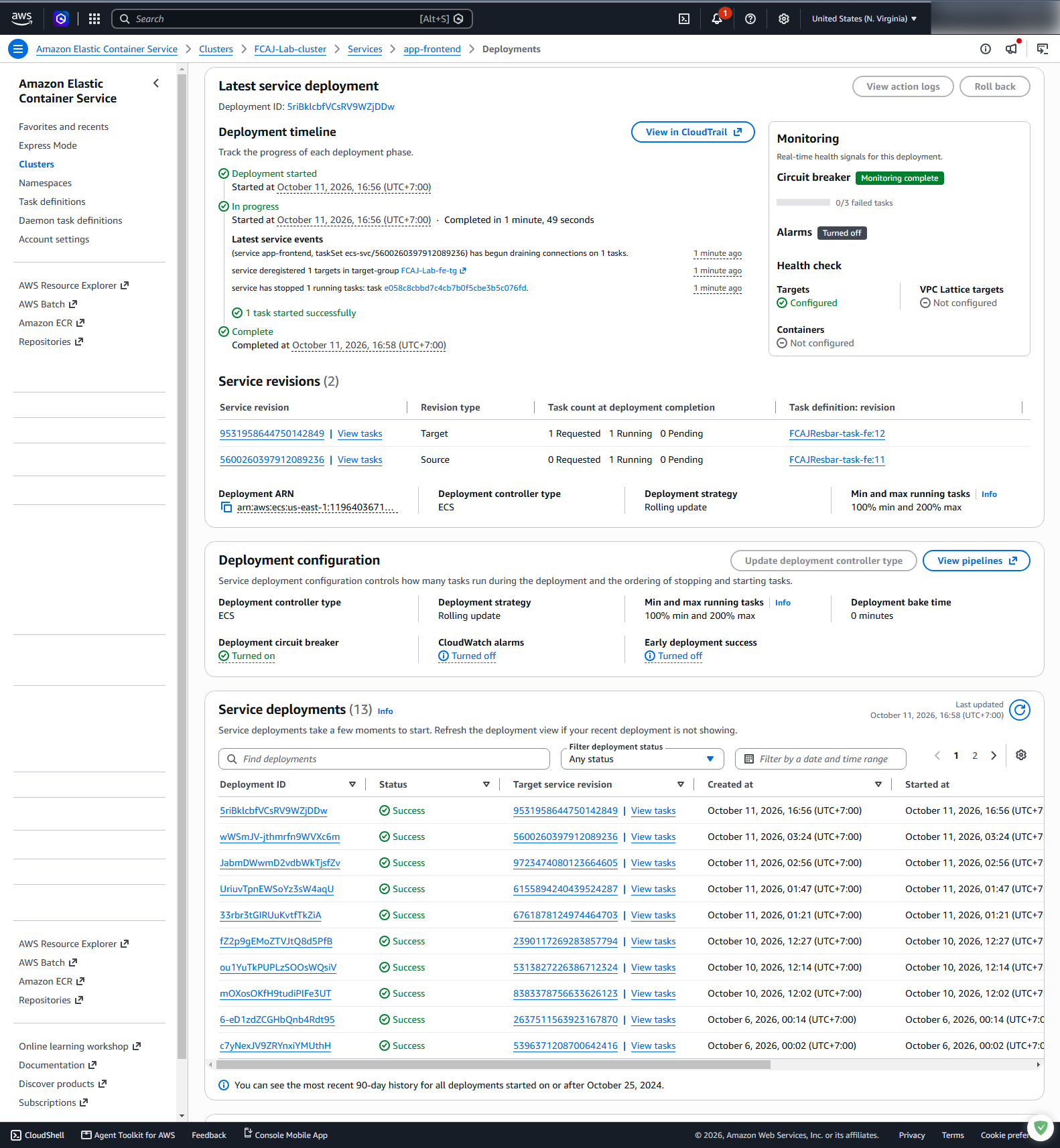Open the Filter deployment status dropdown
This screenshot has height=1148, width=1060.
(642, 759)
